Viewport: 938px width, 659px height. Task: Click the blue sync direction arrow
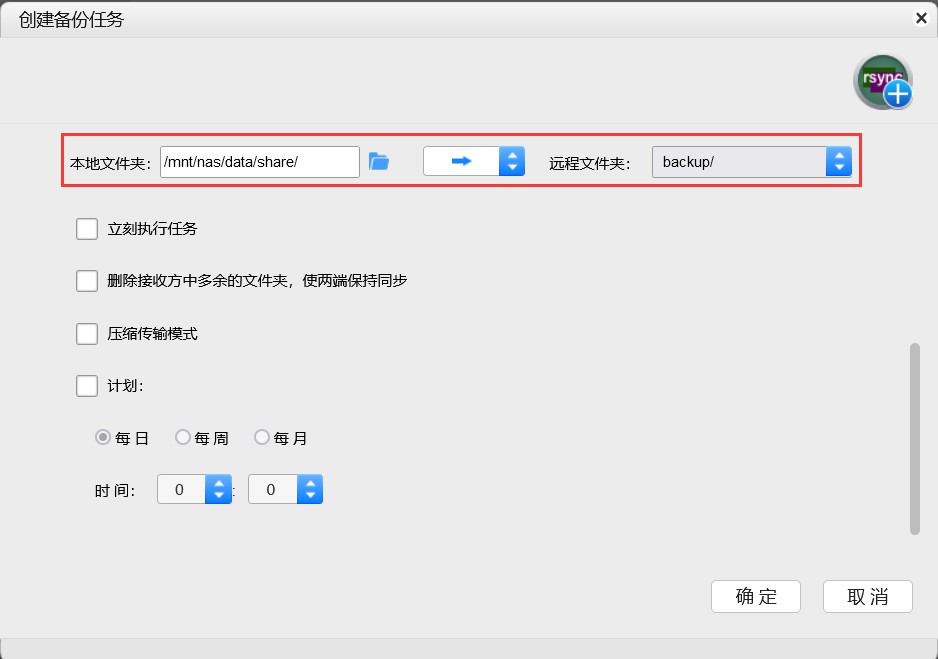click(463, 161)
